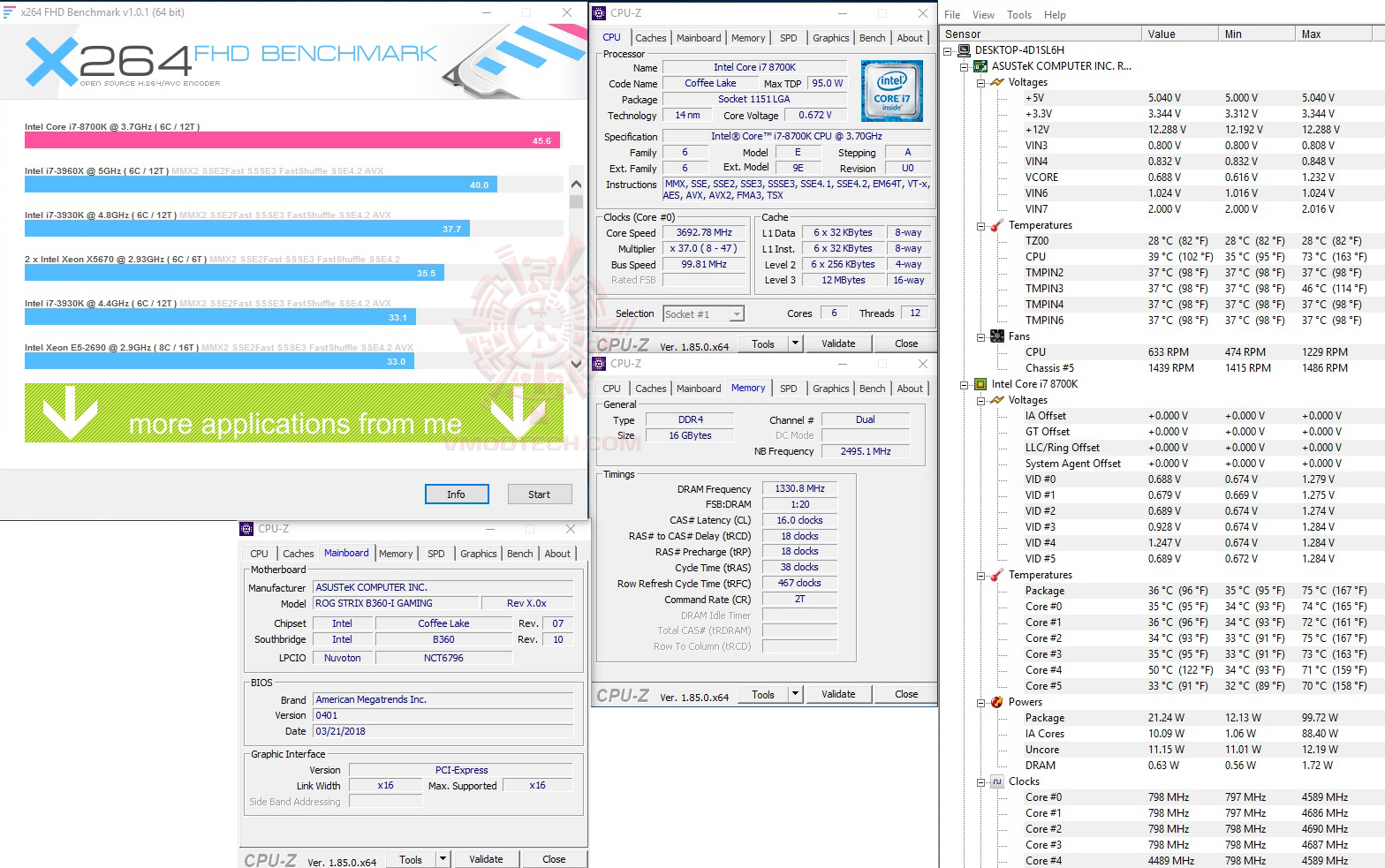This screenshot has width=1385, height=868.
Task: Click the pink i7-8700K result bar showing 45.6
Action: click(292, 140)
